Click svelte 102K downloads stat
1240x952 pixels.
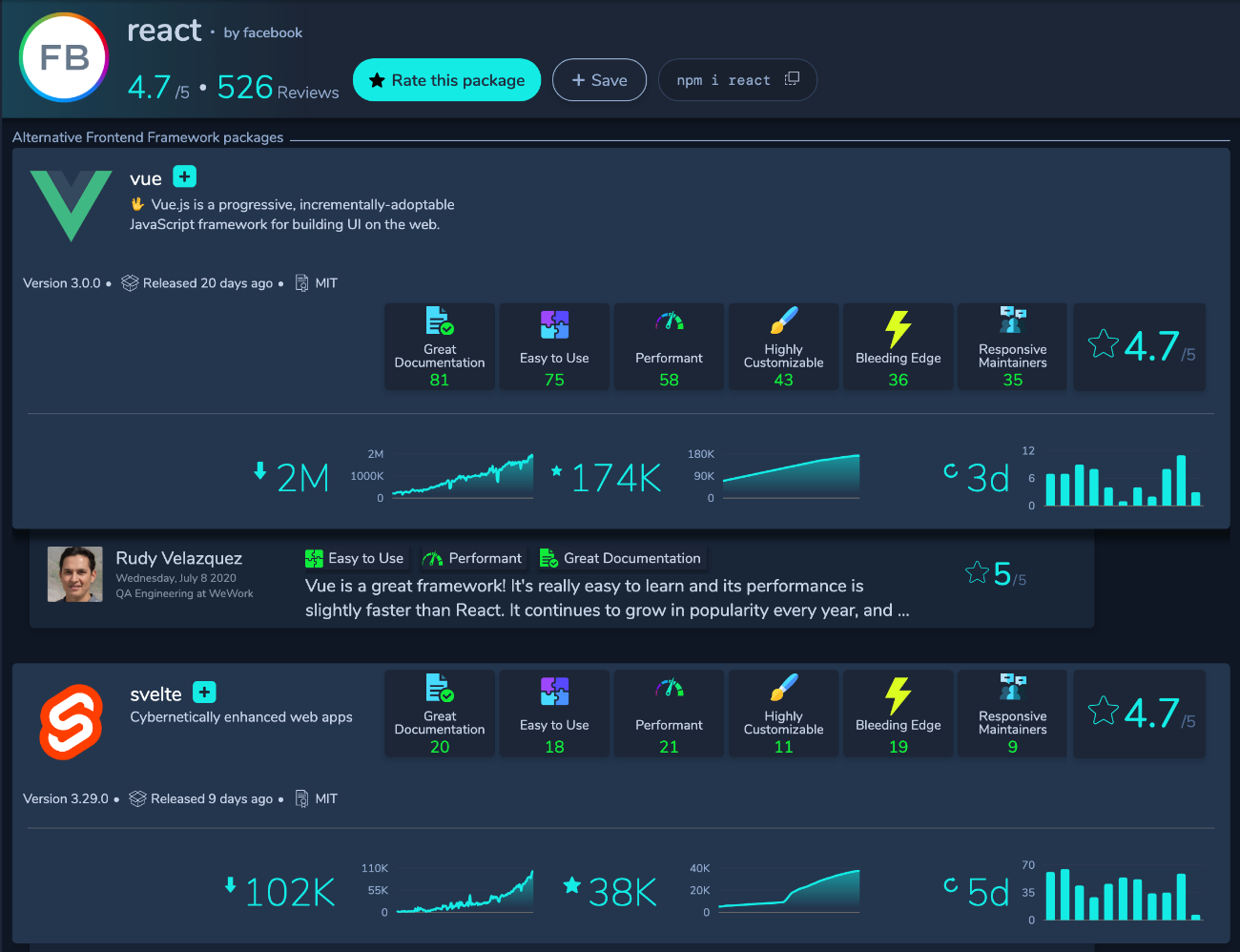point(279,892)
